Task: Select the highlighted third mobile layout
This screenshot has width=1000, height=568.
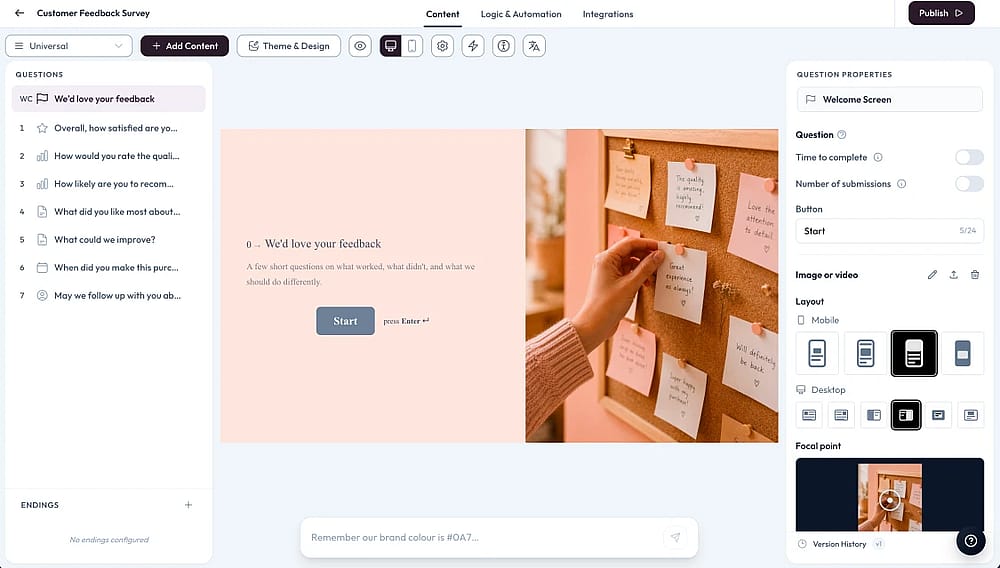Action: click(x=914, y=353)
